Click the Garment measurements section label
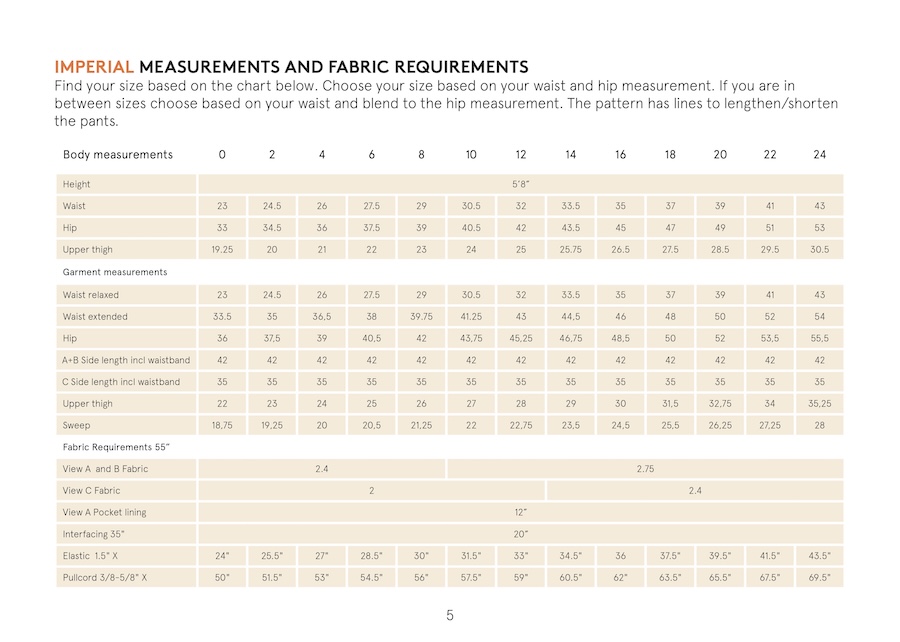This screenshot has height=642, width=900. point(115,272)
